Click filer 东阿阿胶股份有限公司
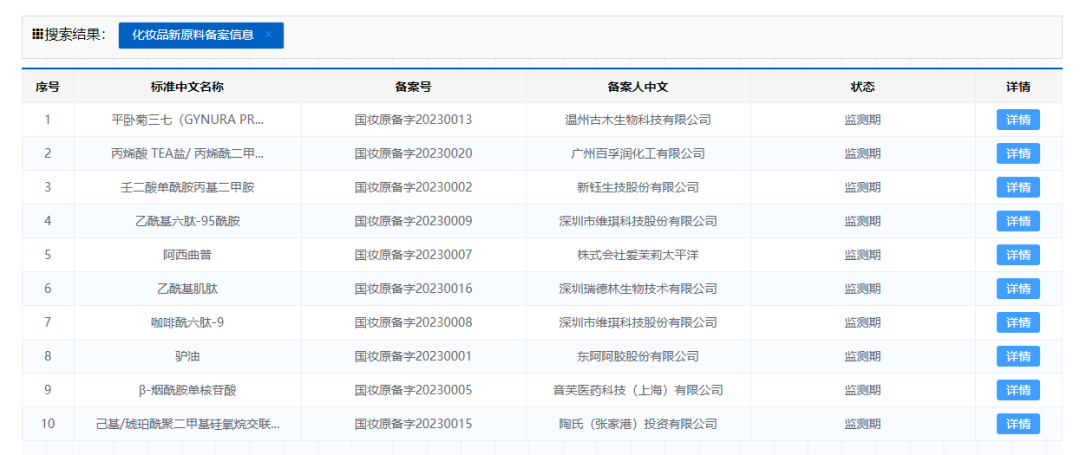The height and width of the screenshot is (455, 1080). [638, 356]
